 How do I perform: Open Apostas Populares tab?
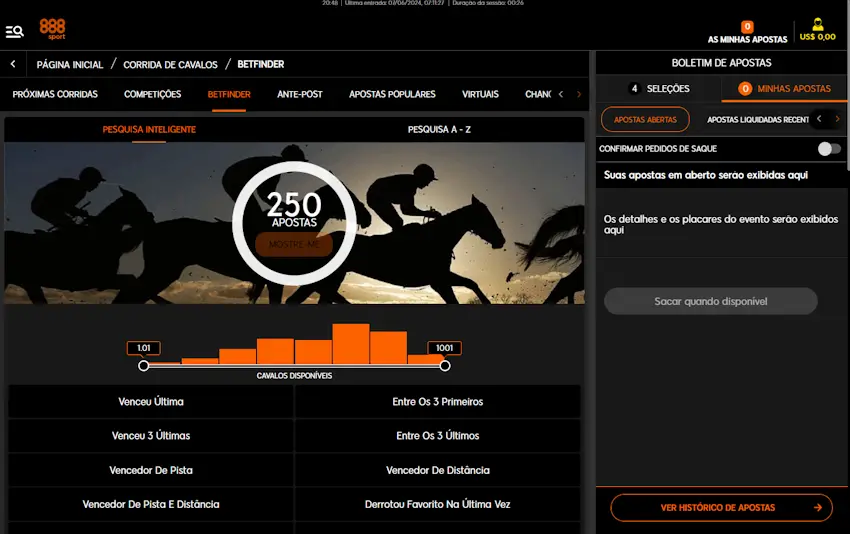[x=392, y=94]
